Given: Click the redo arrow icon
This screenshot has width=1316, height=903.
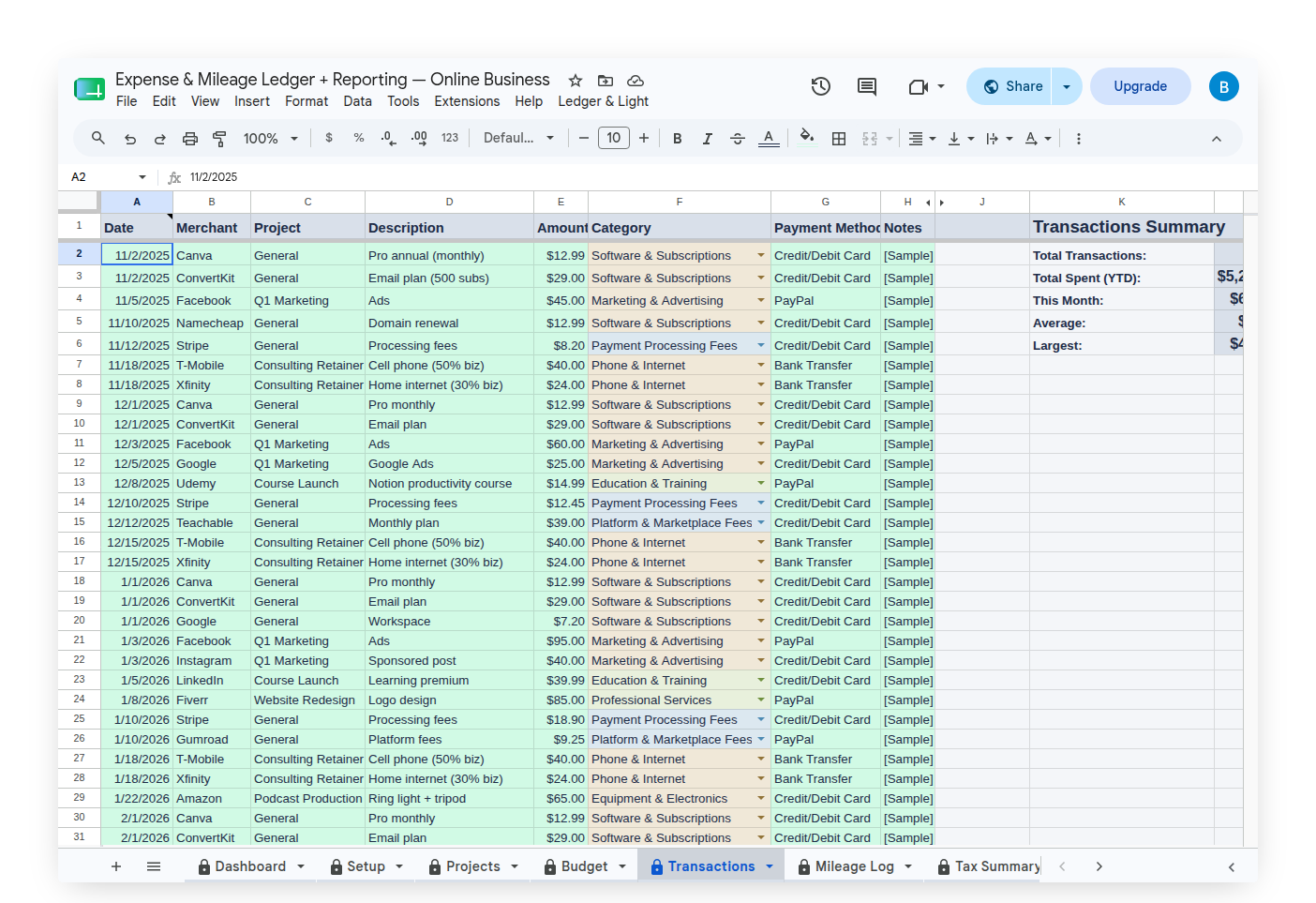Looking at the screenshot, I should 160,139.
